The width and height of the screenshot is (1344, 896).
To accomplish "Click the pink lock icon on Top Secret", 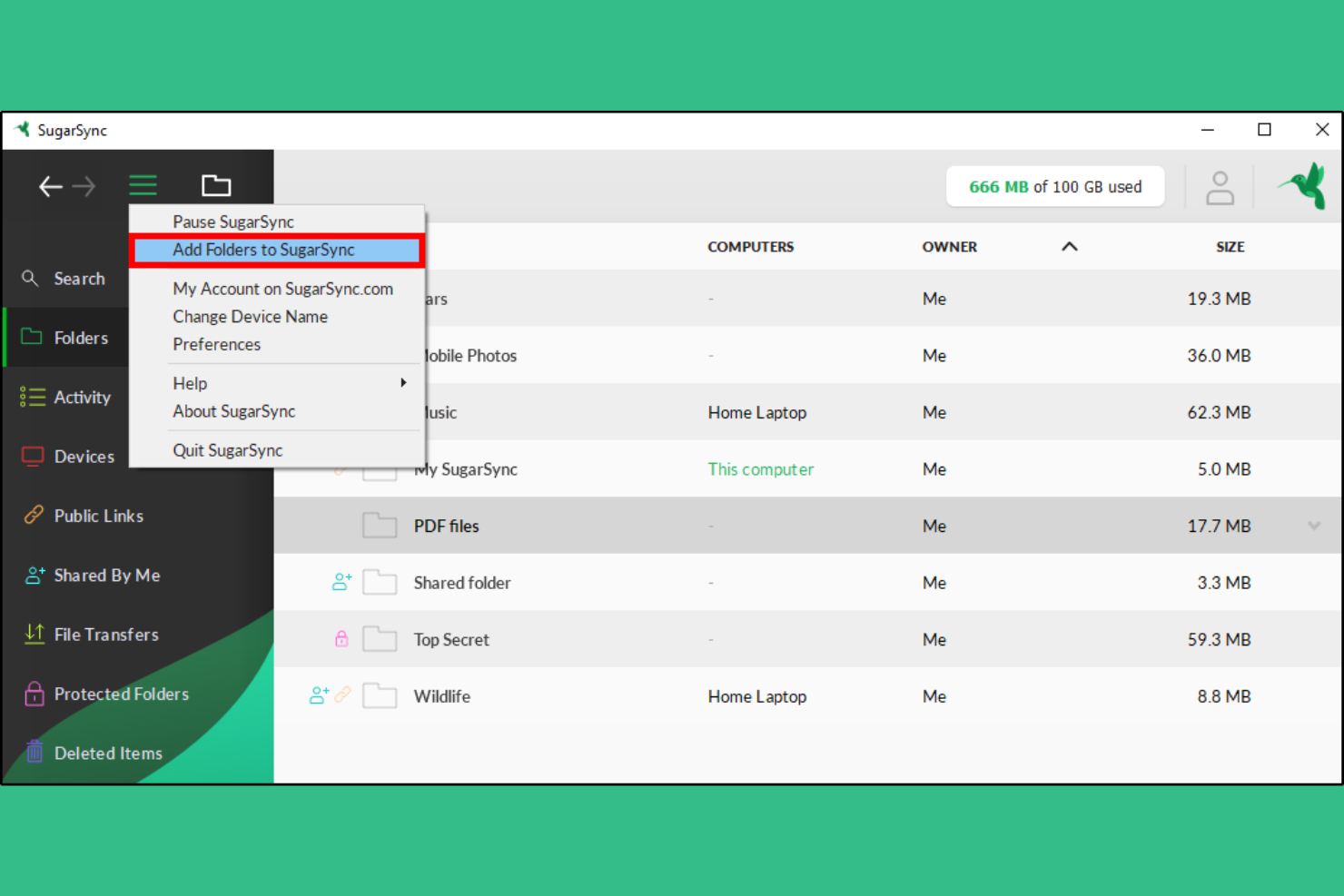I will [341, 639].
